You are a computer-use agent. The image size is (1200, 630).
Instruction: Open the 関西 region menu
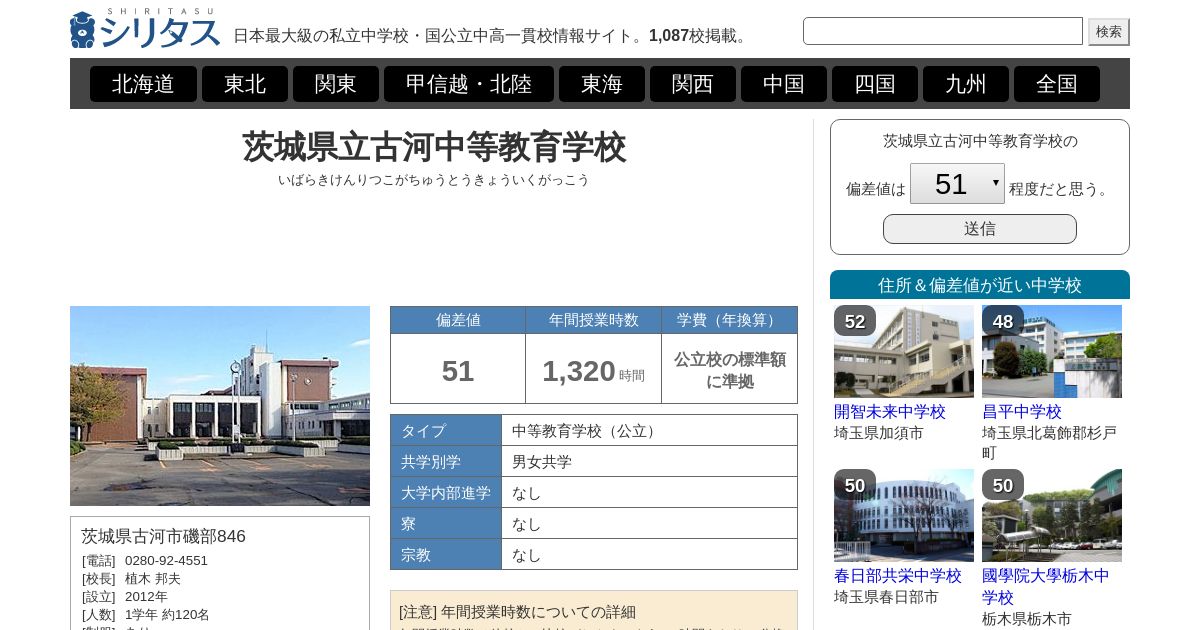pos(693,84)
